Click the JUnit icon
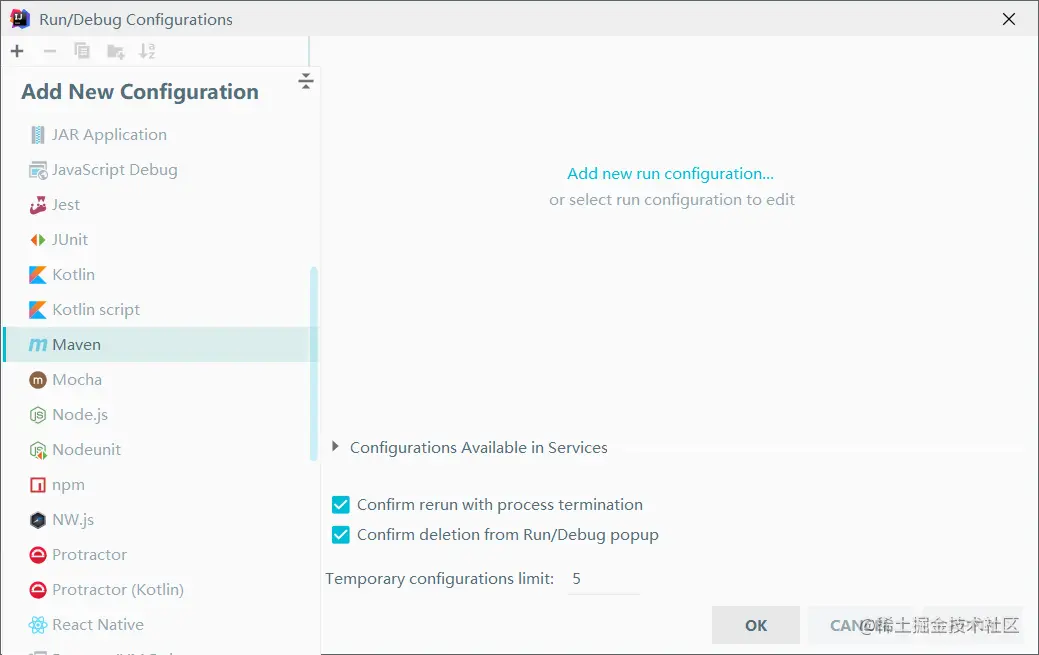 pos(38,240)
